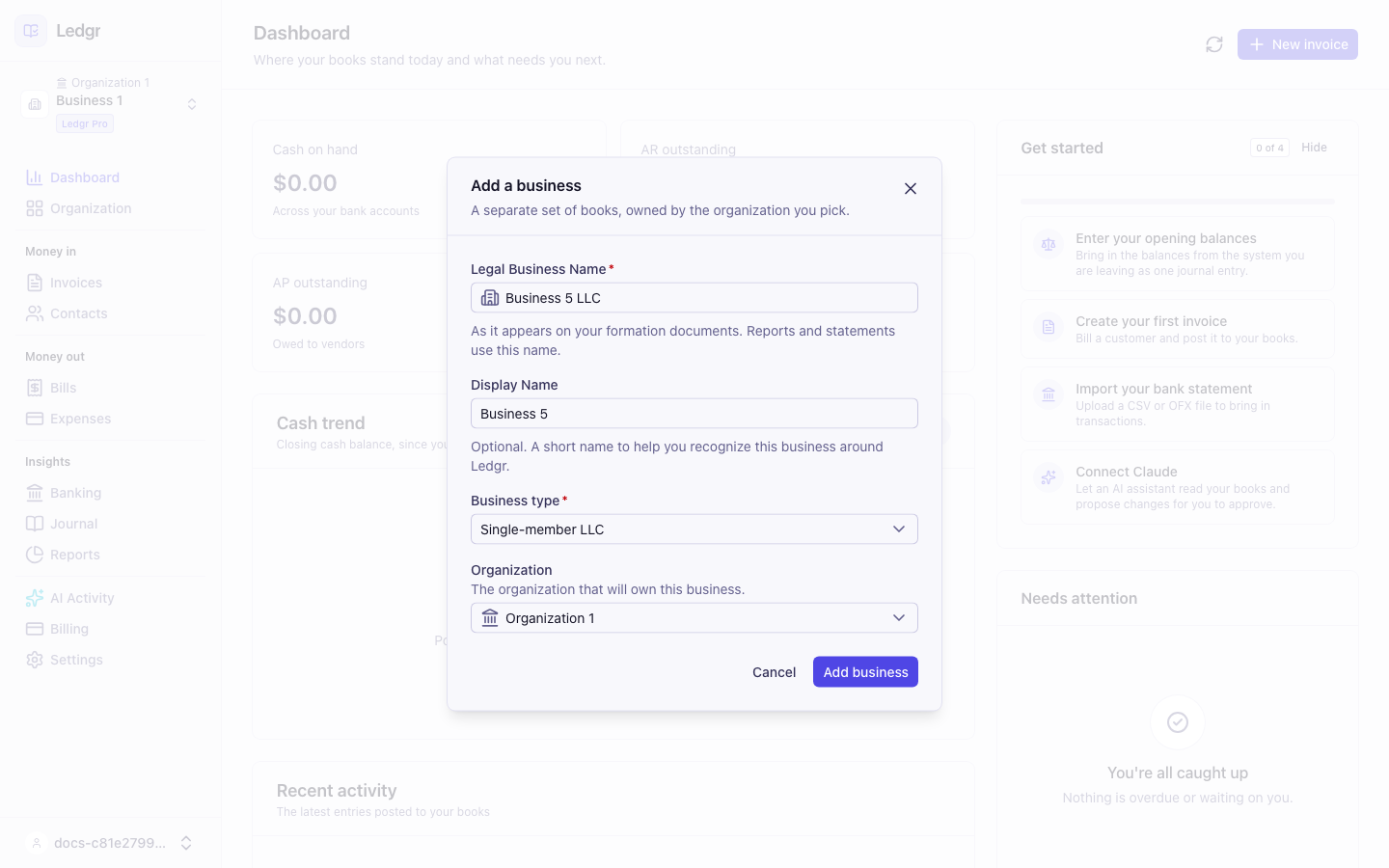Screen dimensions: 1389x868
Task: Open the Business type dropdown
Action: [694, 529]
